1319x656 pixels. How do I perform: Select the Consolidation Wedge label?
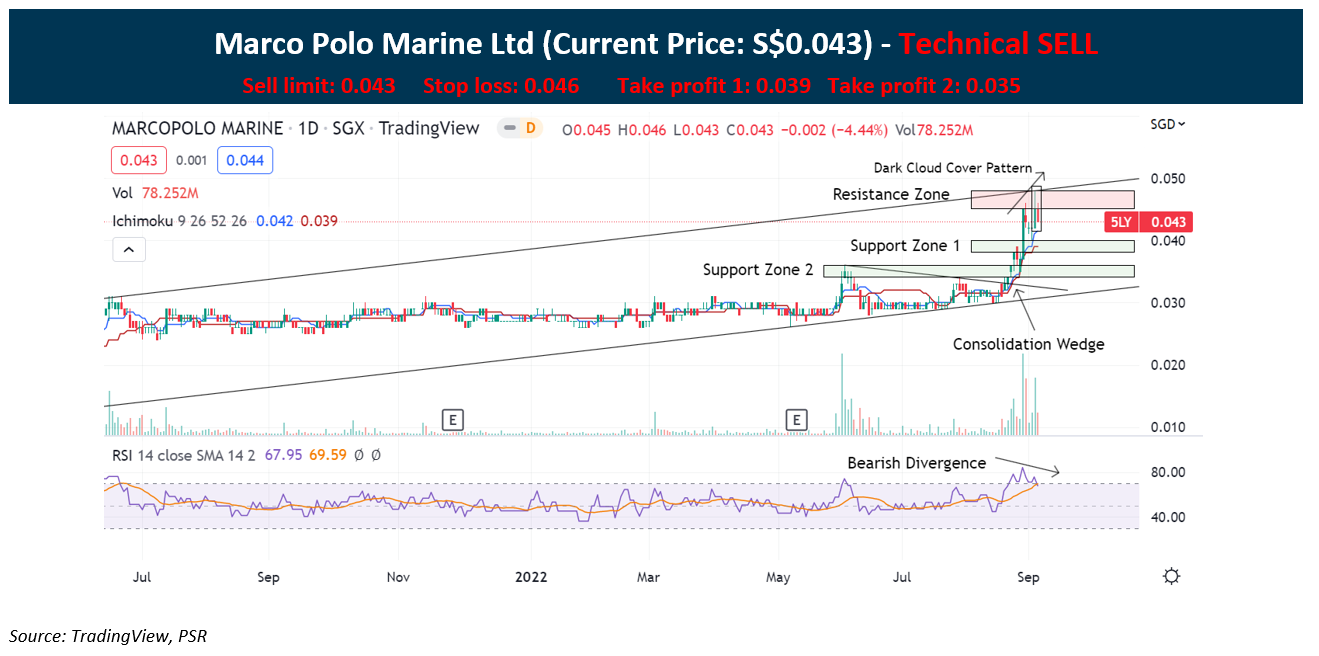click(1028, 344)
